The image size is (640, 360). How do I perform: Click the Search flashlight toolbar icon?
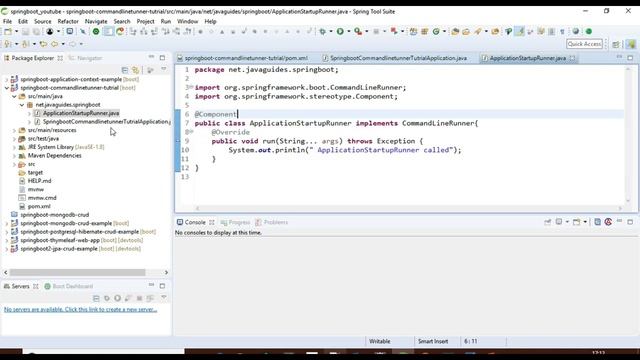click(x=478, y=31)
